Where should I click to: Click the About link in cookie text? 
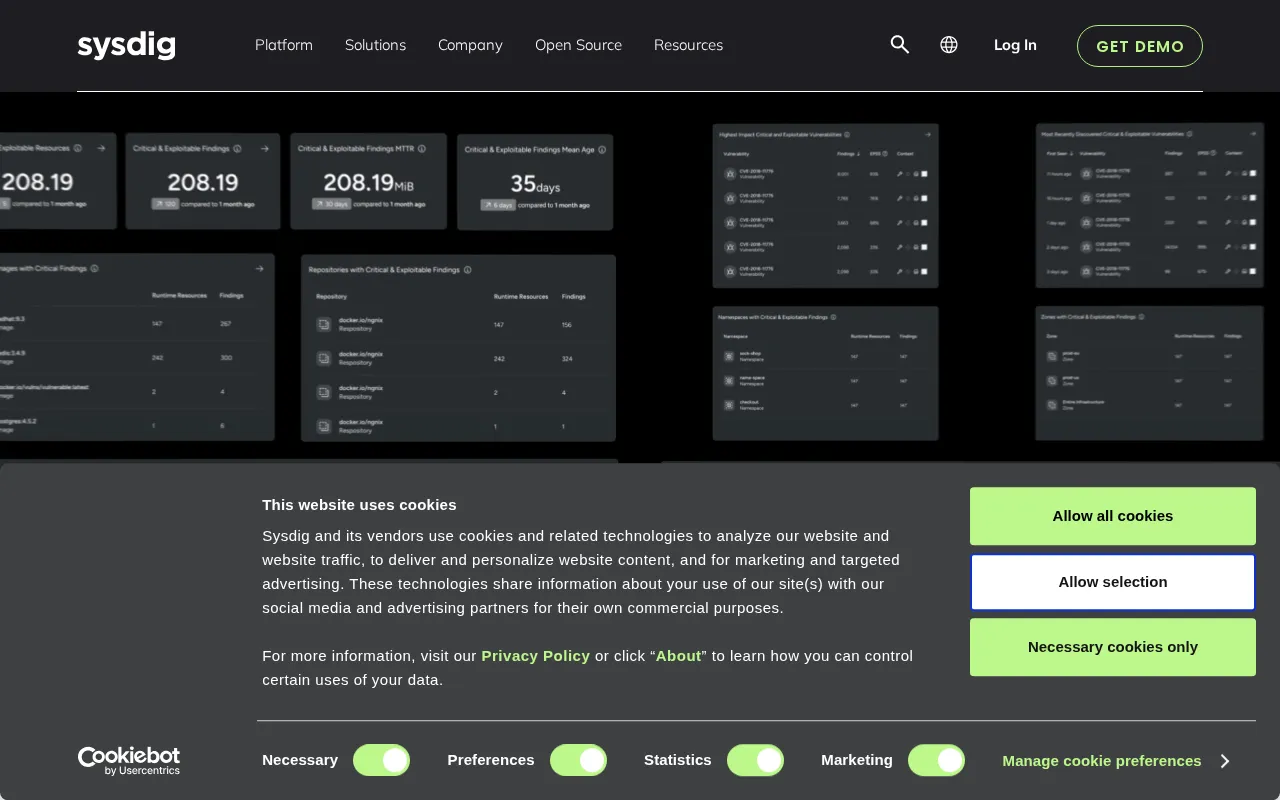pyautogui.click(x=678, y=656)
